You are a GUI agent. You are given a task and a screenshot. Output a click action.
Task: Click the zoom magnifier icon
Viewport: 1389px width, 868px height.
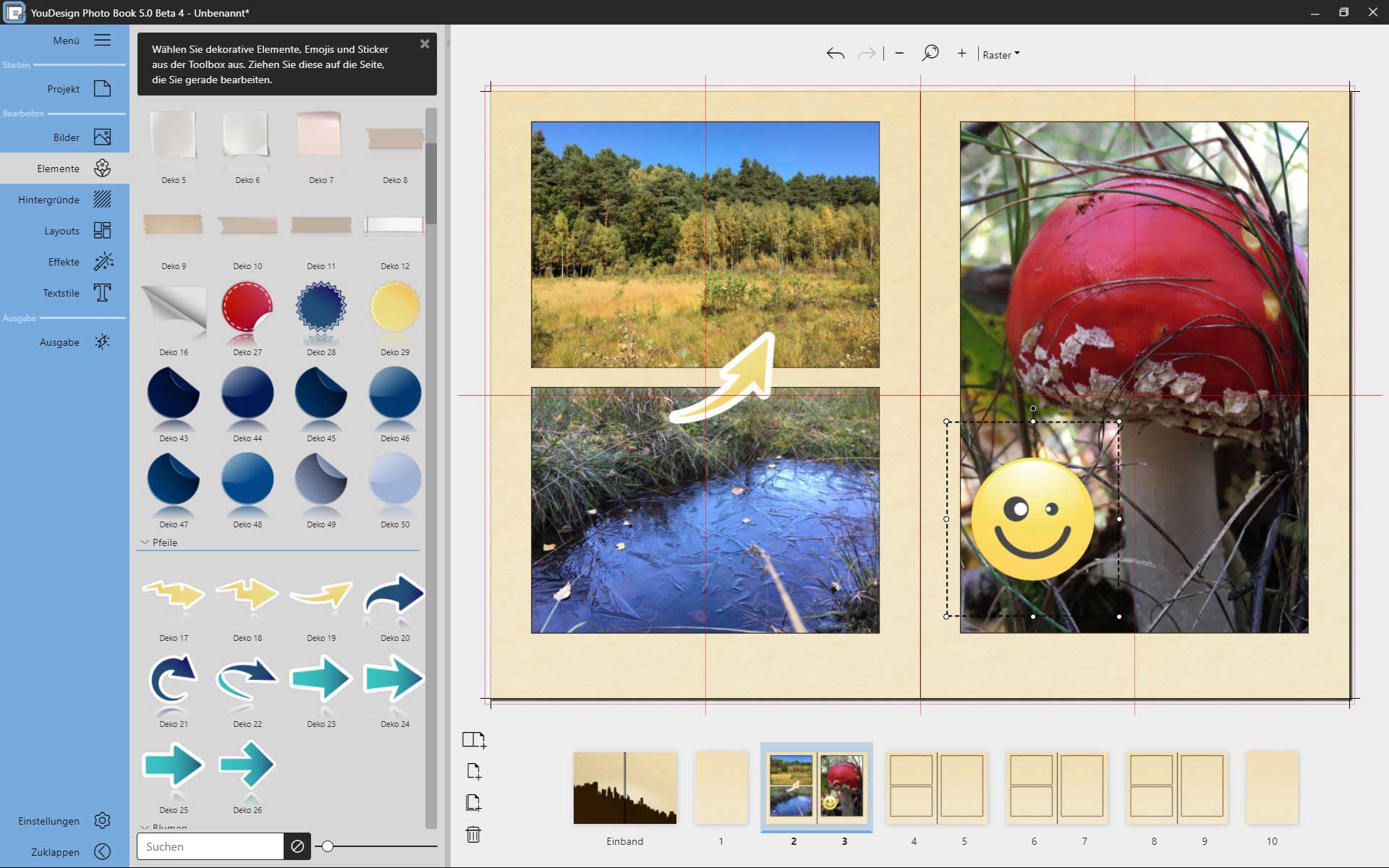(x=930, y=53)
